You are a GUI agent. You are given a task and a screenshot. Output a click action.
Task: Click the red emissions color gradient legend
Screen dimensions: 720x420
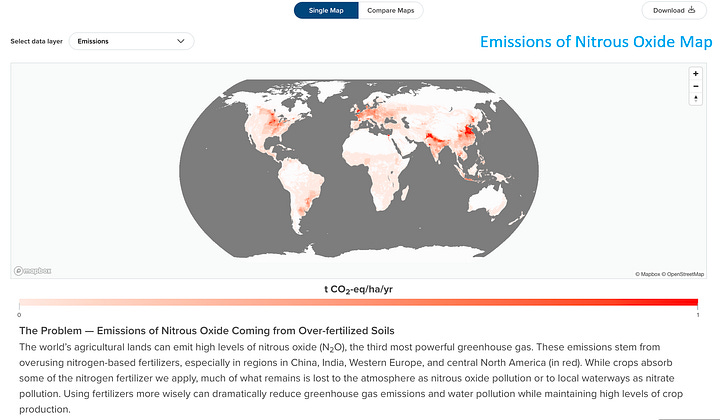[358, 302]
